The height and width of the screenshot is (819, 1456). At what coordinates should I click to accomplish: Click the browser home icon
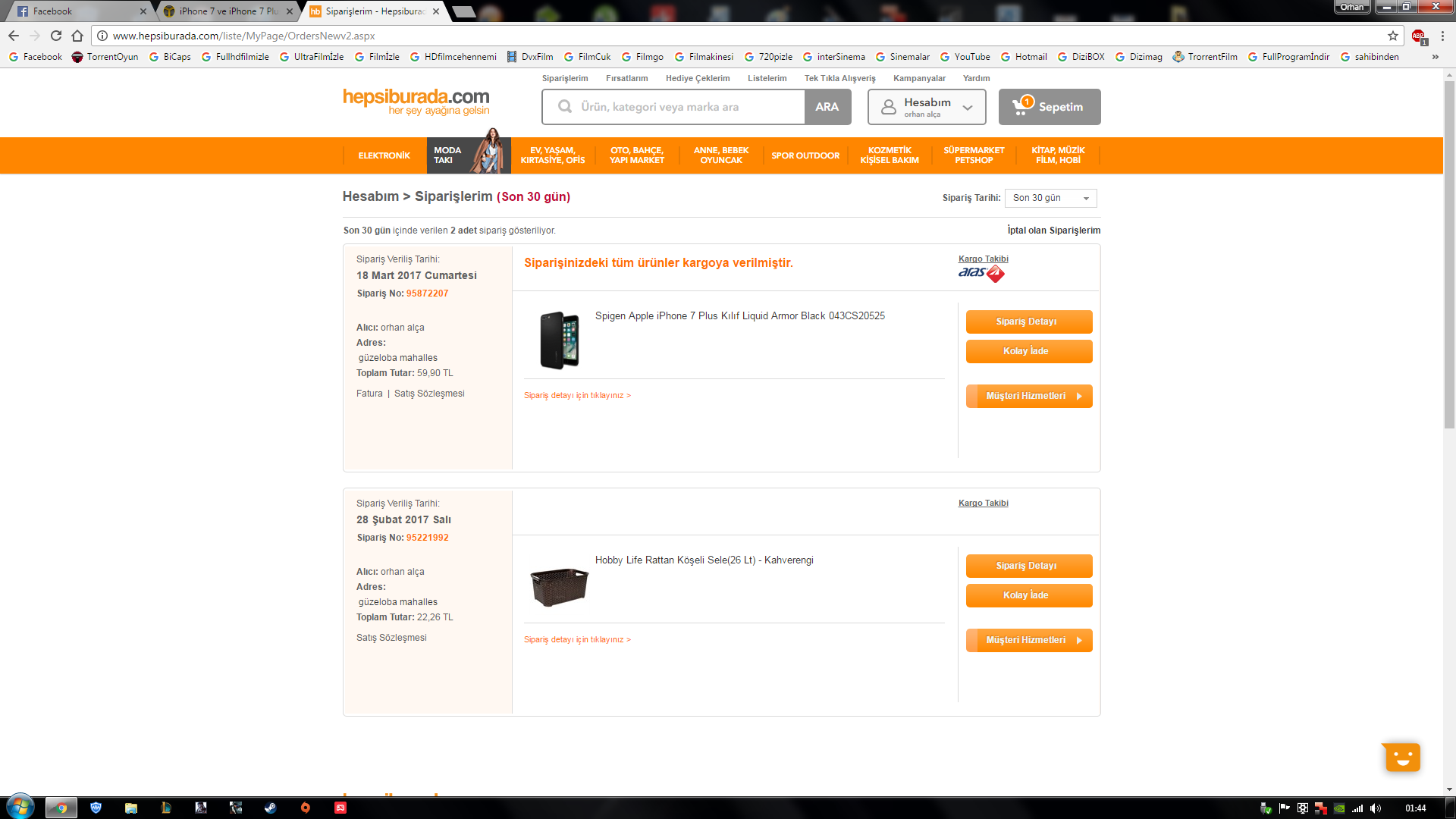(77, 36)
